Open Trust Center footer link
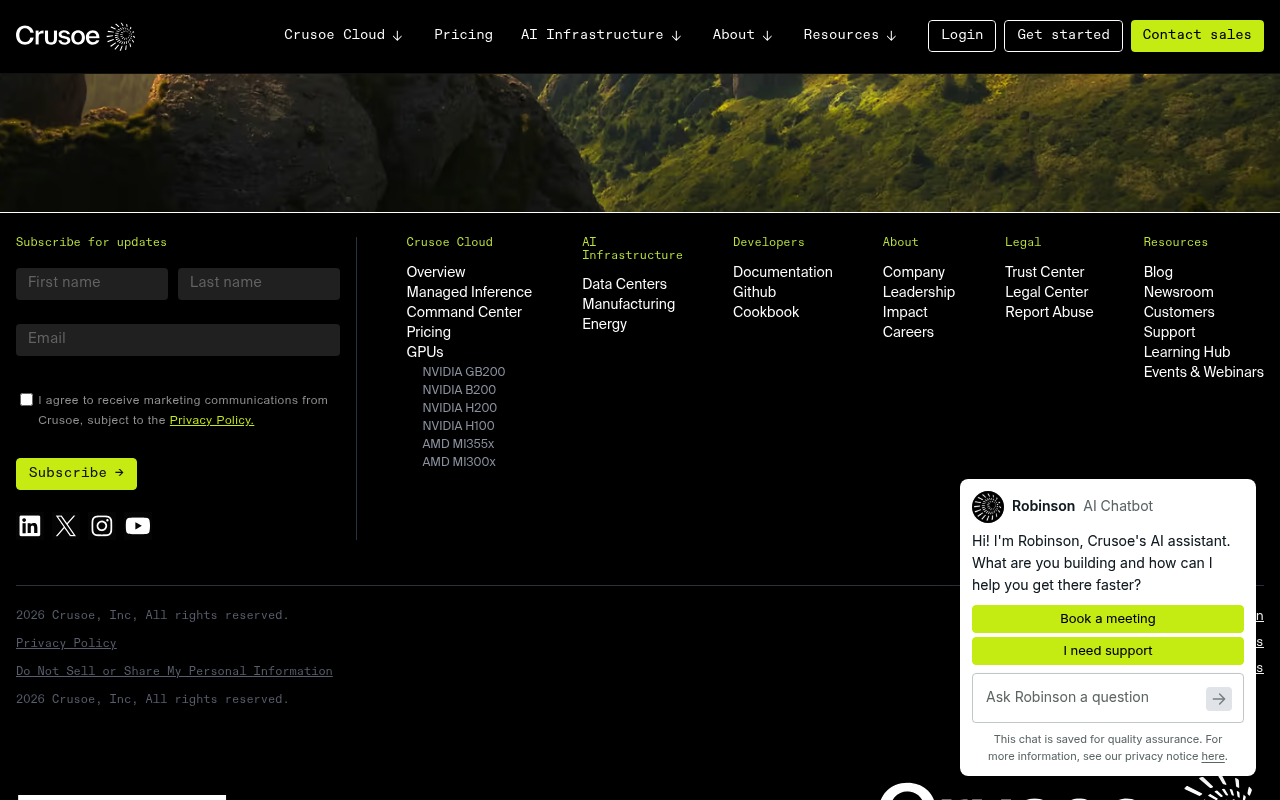1280x800 pixels. tap(1045, 272)
